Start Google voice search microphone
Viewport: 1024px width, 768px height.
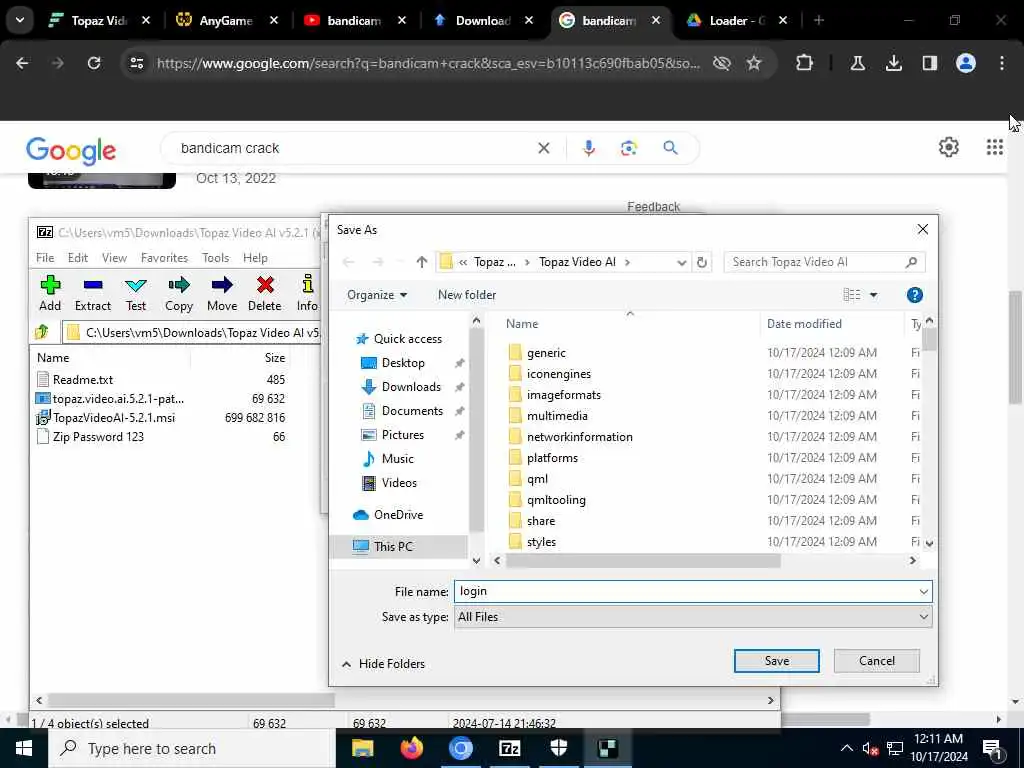point(588,148)
